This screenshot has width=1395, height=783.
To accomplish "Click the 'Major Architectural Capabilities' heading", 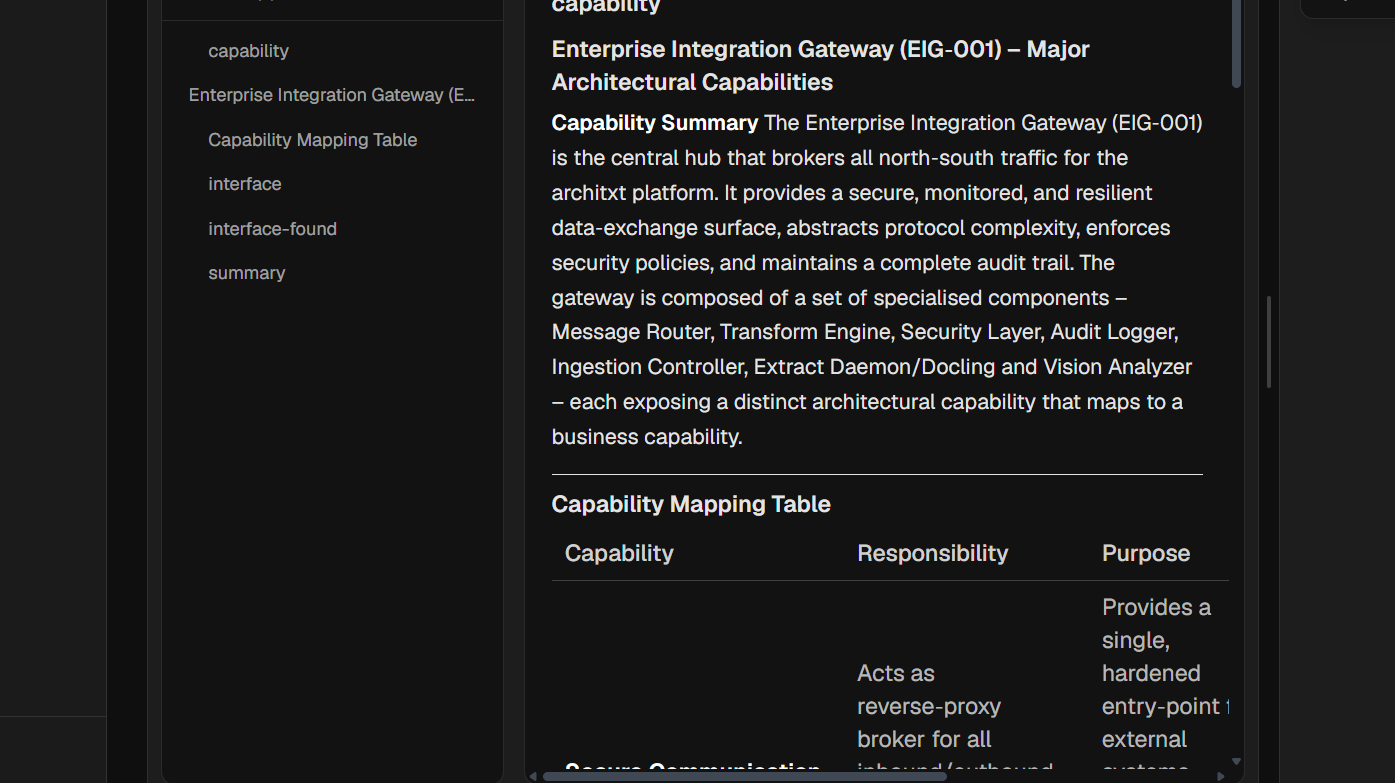I will click(820, 65).
